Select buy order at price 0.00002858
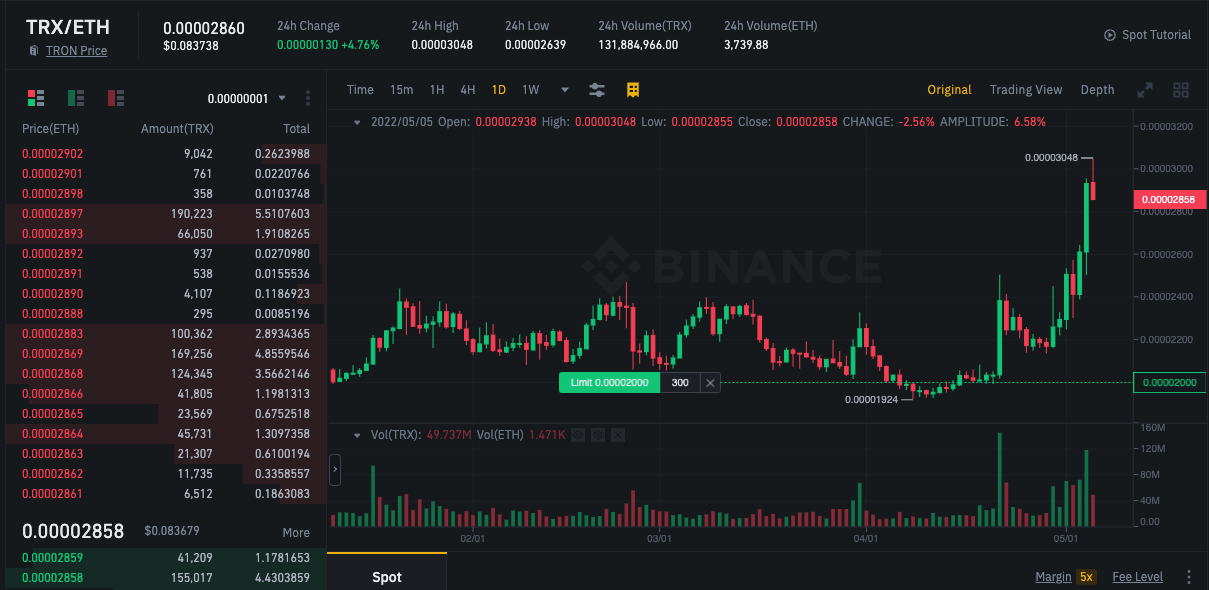The width and height of the screenshot is (1209, 590). coord(165,578)
